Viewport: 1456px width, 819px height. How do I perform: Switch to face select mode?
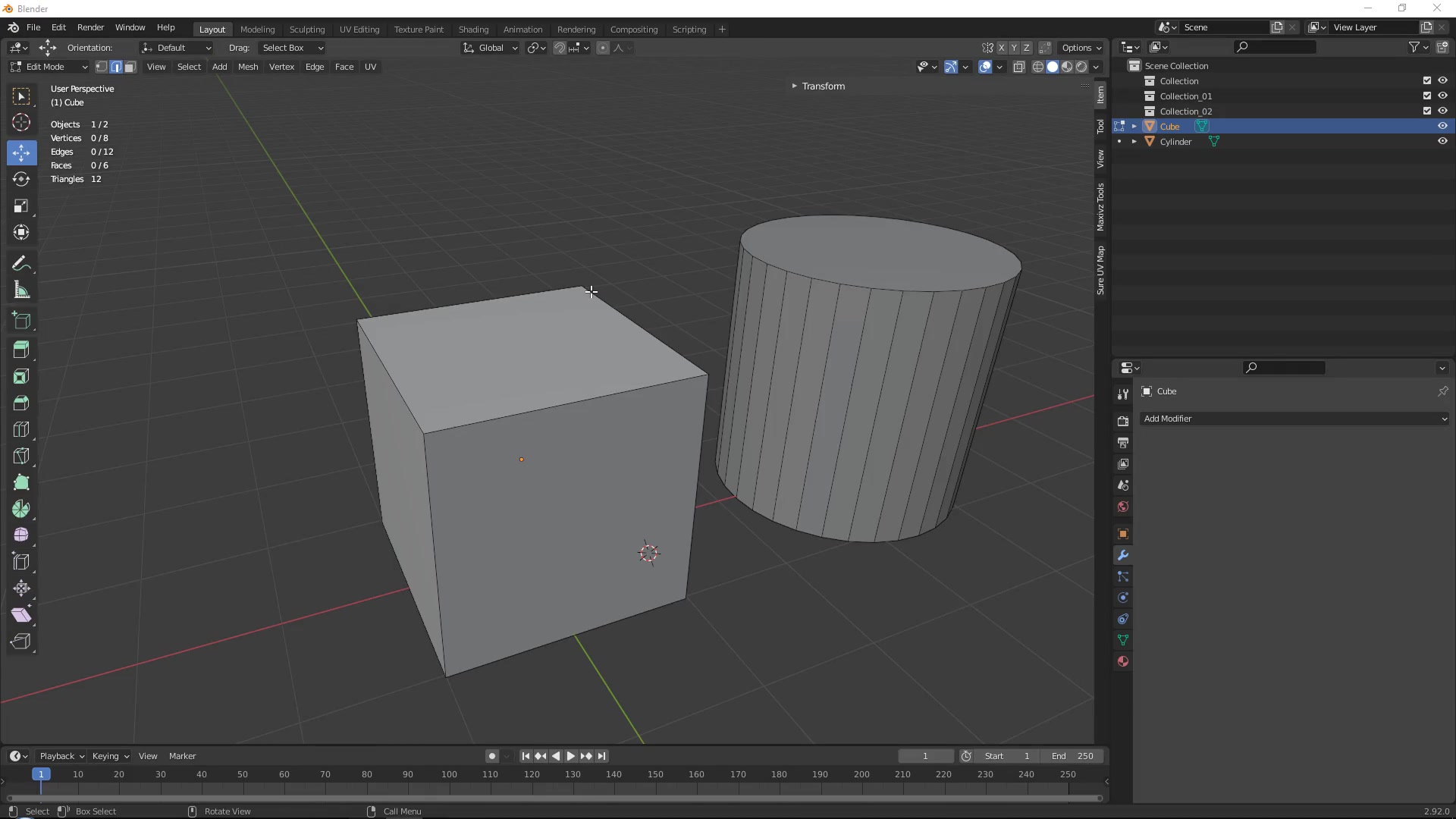click(x=130, y=67)
